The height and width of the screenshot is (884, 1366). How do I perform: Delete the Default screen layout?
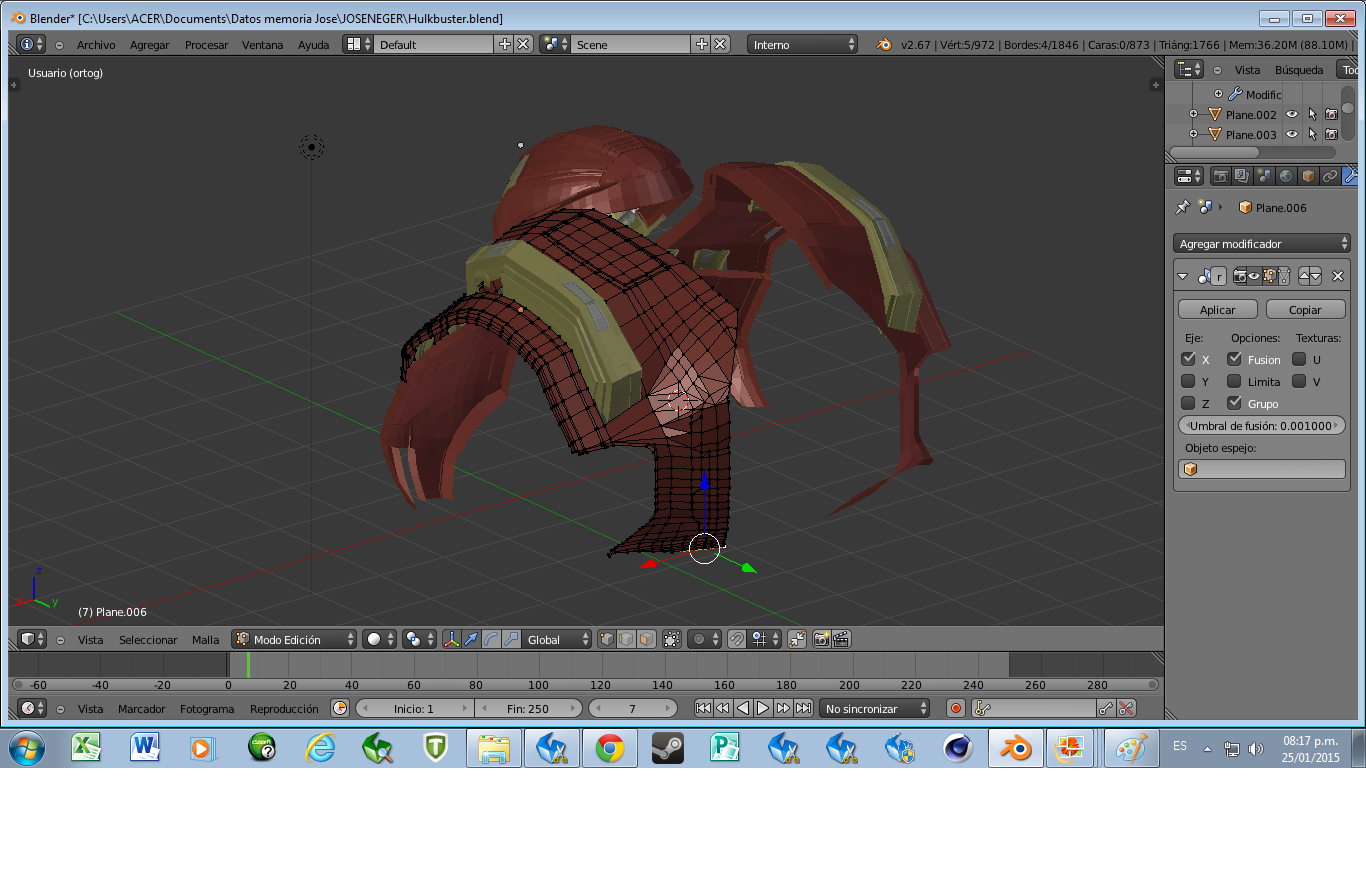[523, 44]
